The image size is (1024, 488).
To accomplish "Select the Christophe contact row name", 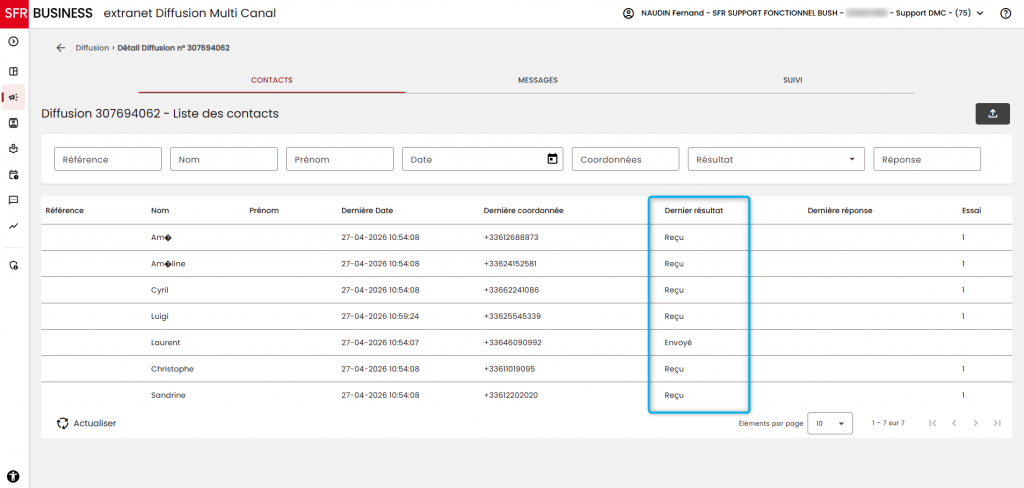I will [172, 369].
